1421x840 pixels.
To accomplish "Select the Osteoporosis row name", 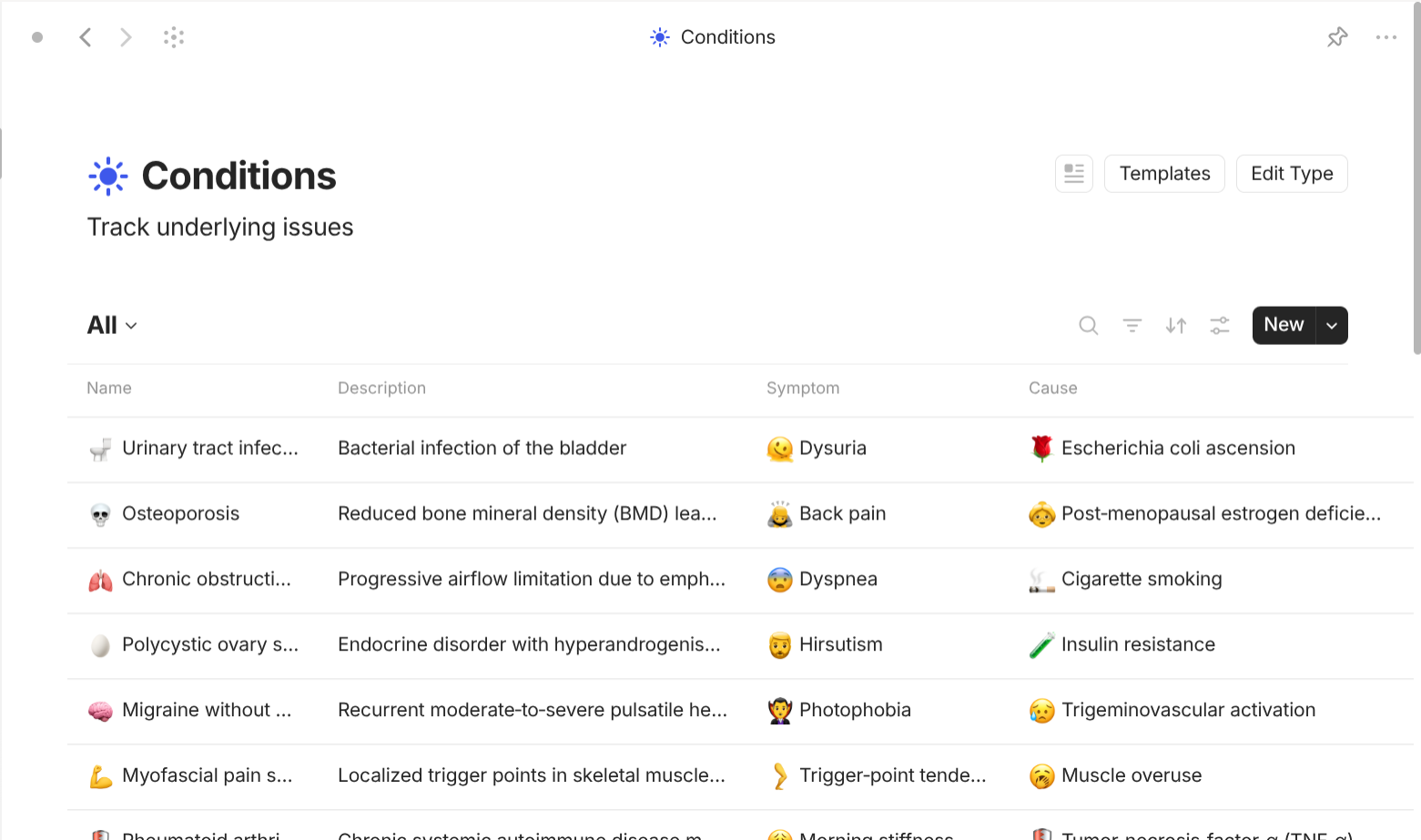I will coord(180,513).
